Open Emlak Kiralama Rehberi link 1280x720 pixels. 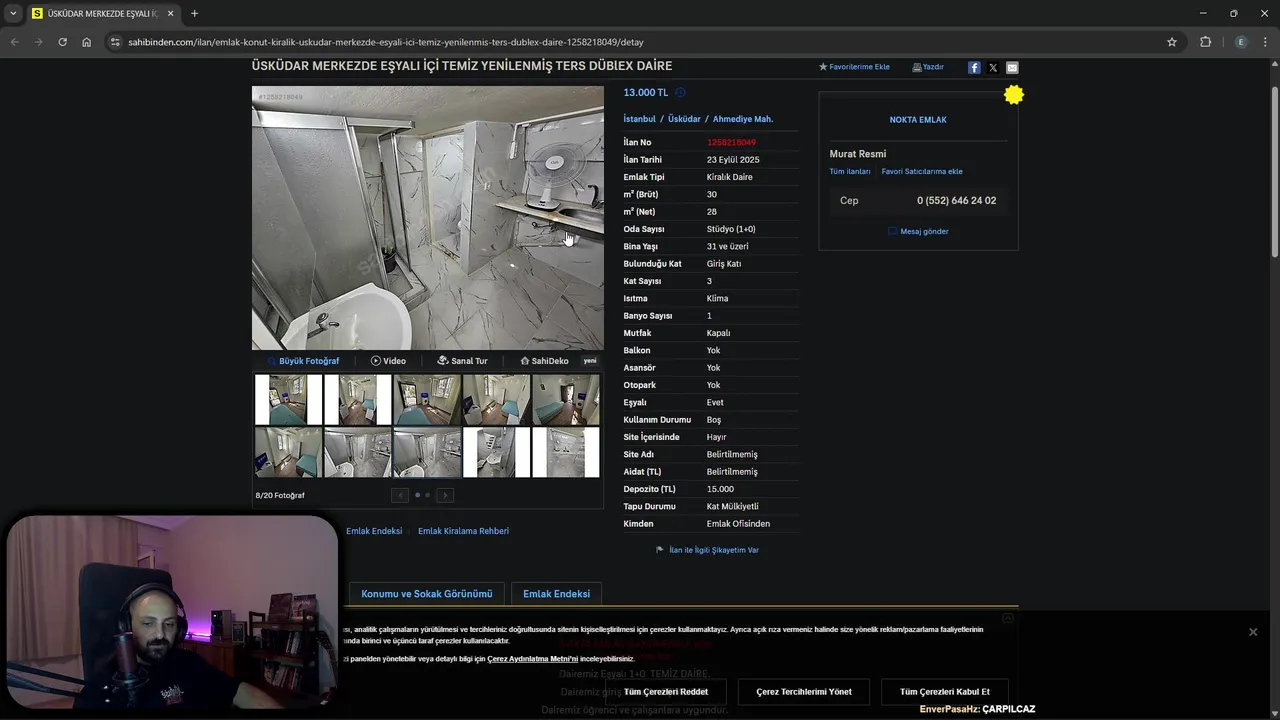tap(463, 531)
